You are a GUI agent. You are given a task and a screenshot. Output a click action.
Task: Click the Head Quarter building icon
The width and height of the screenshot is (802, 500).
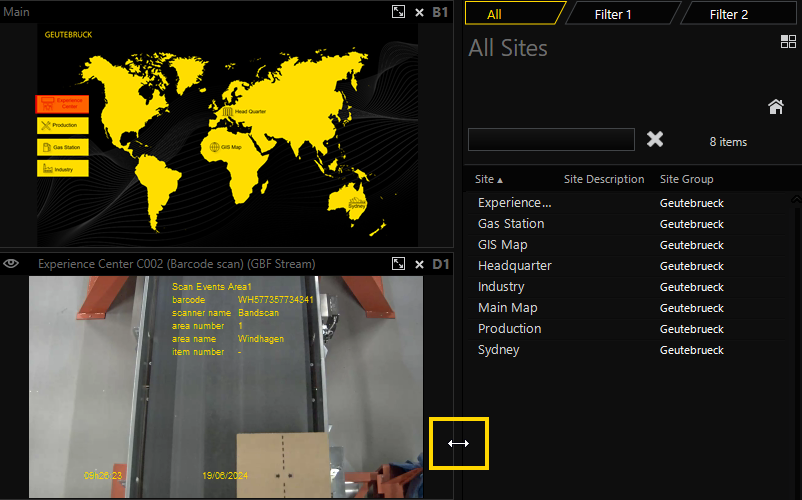[x=228, y=111]
